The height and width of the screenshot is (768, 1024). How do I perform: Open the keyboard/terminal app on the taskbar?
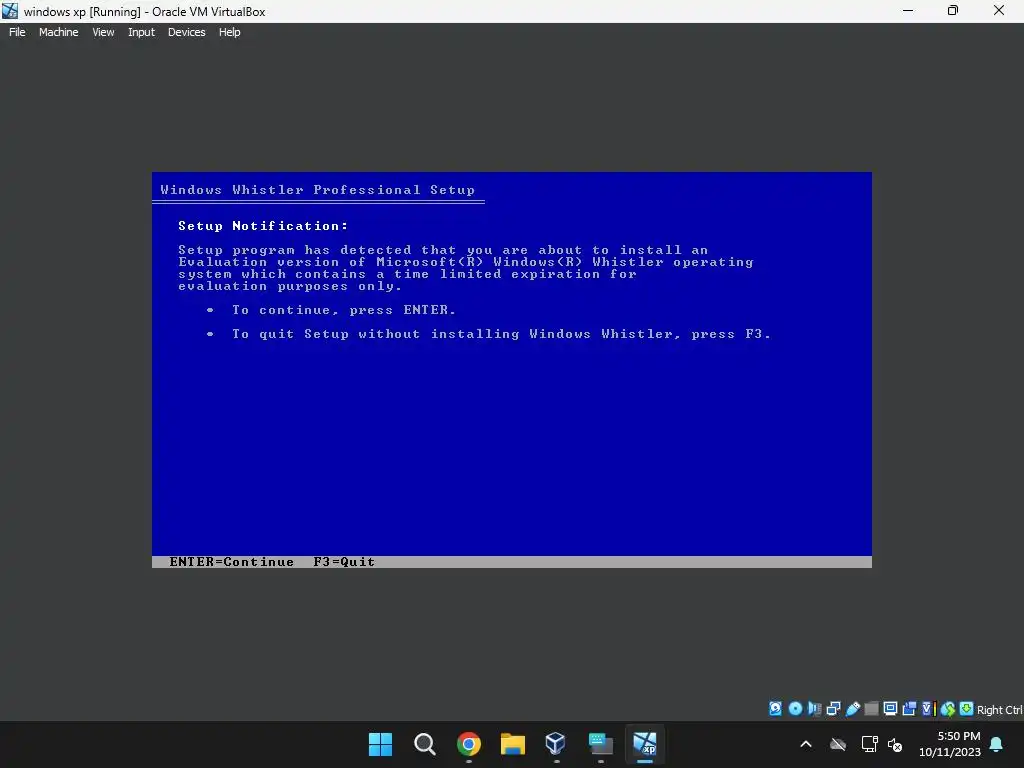click(x=600, y=744)
